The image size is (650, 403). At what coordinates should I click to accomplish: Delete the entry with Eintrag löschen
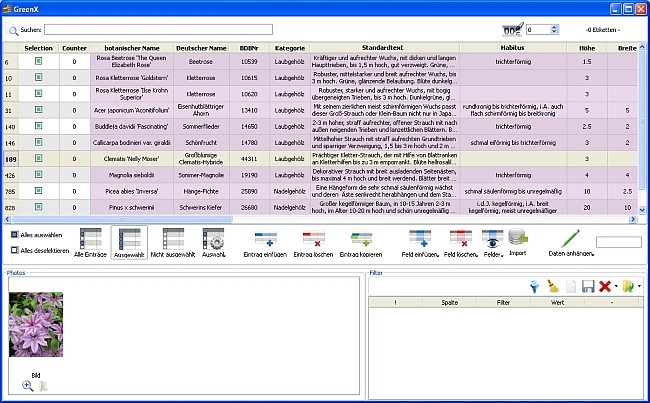pos(313,244)
